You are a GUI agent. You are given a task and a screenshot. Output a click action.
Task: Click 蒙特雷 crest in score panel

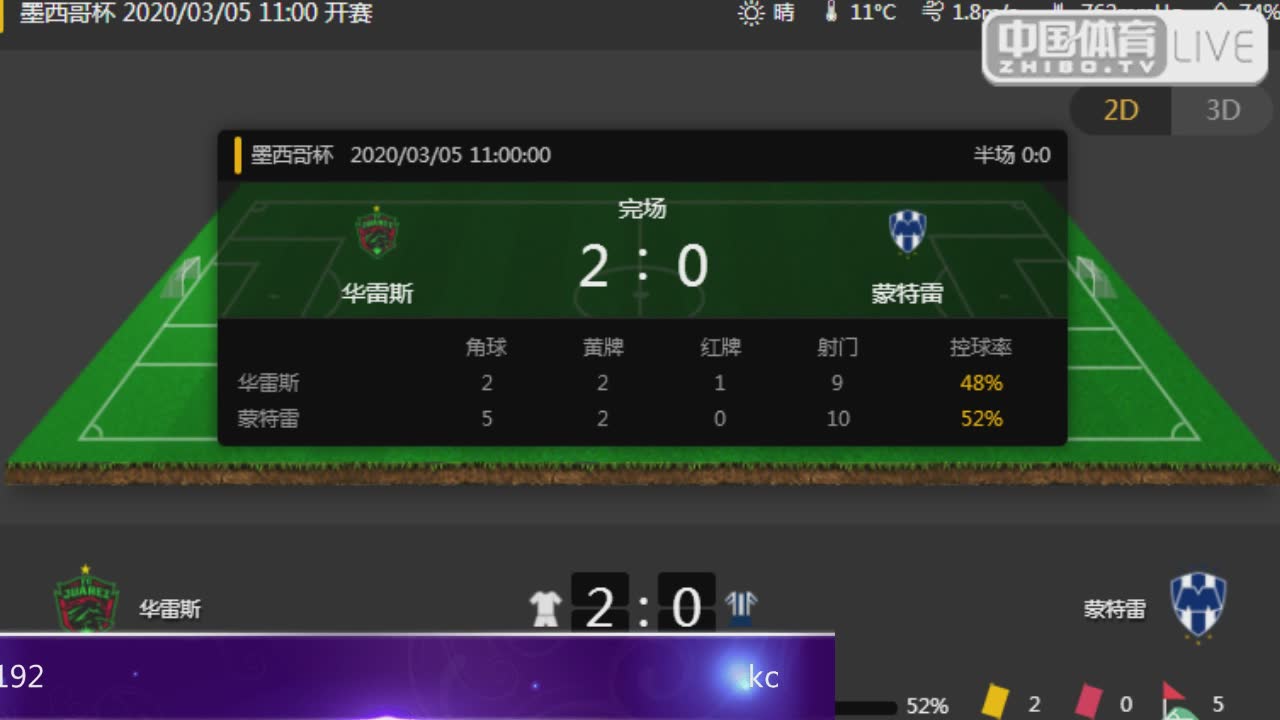(908, 232)
